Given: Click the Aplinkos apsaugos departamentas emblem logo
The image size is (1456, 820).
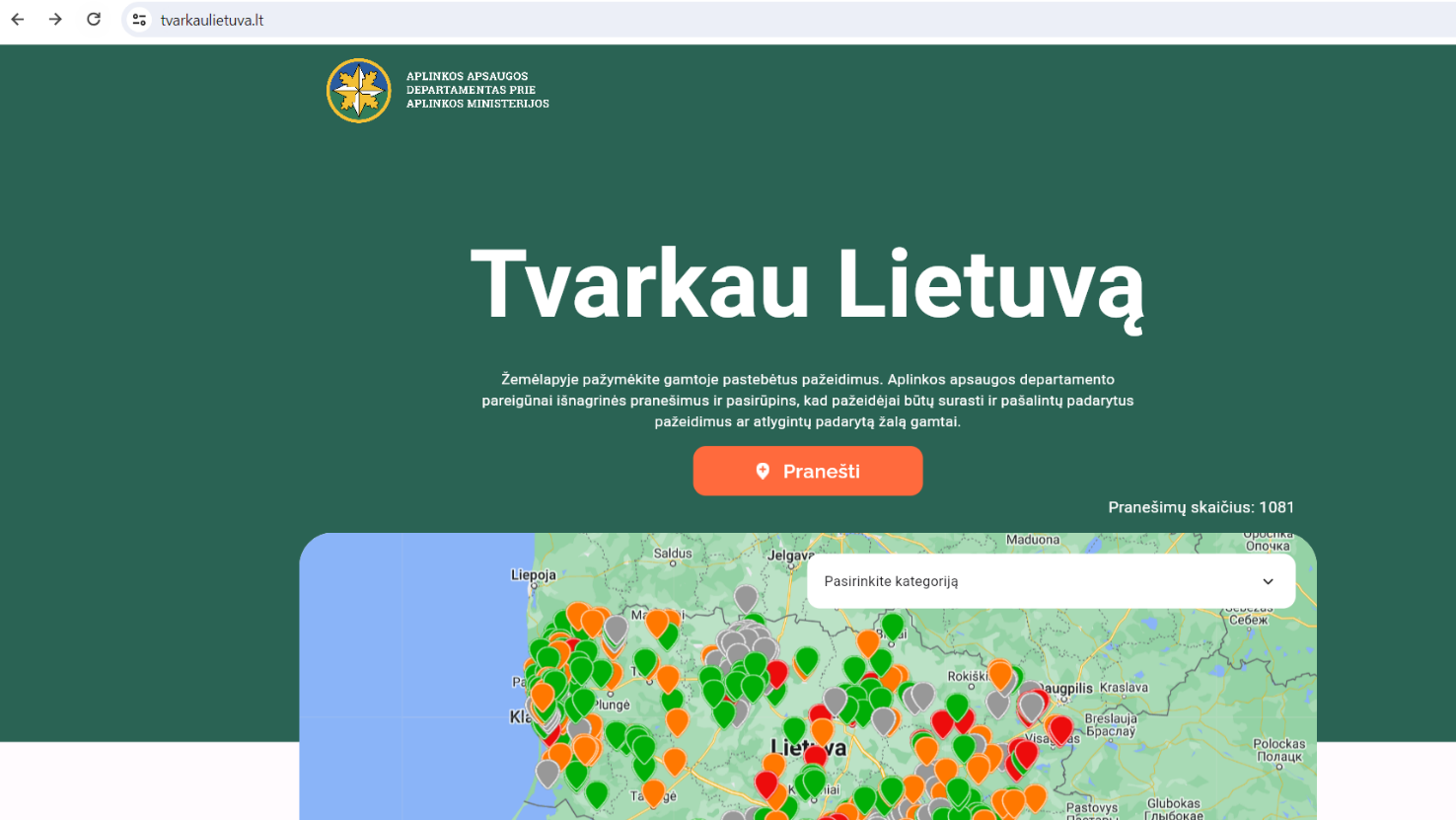Looking at the screenshot, I should click(x=359, y=91).
